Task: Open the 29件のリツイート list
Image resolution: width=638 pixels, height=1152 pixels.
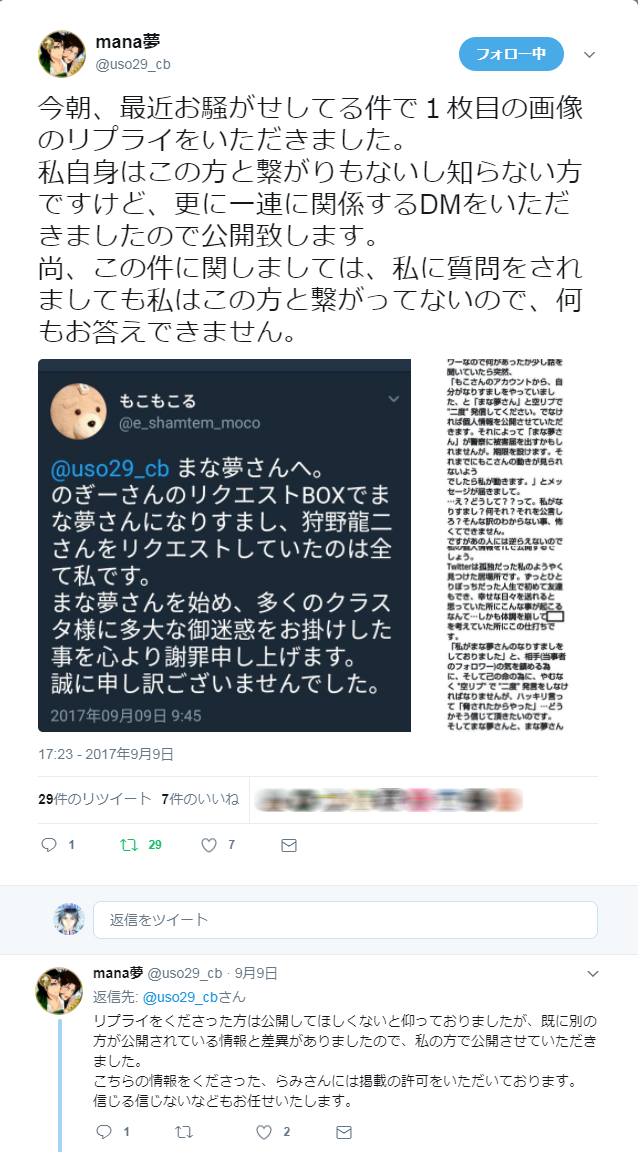Action: [x=95, y=799]
